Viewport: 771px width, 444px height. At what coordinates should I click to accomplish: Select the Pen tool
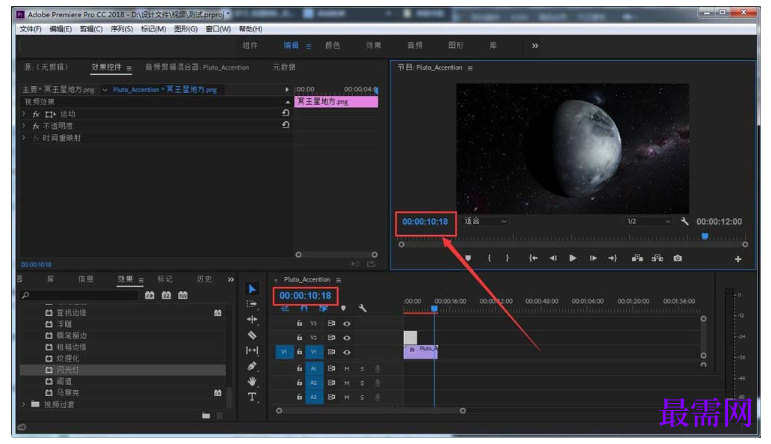click(252, 366)
